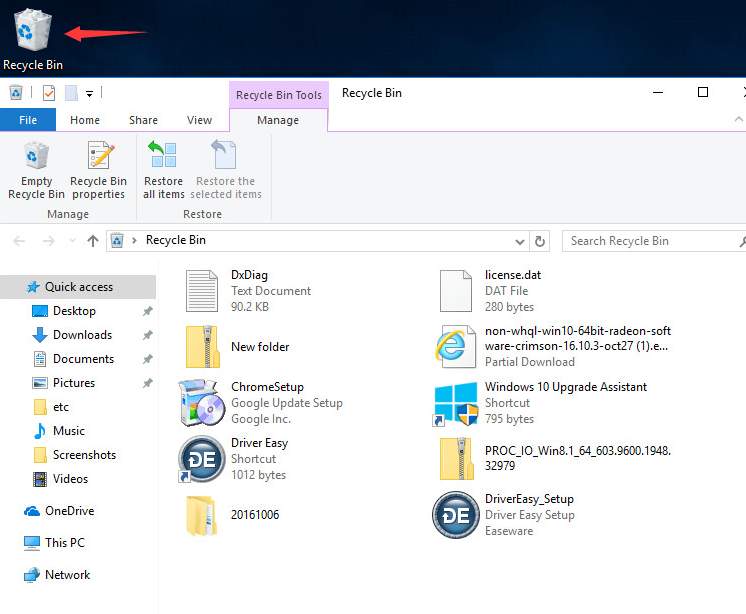Viewport: 746px width, 614px height.
Task: Click the Recycle Bin Tools contextual tab
Action: 279,95
